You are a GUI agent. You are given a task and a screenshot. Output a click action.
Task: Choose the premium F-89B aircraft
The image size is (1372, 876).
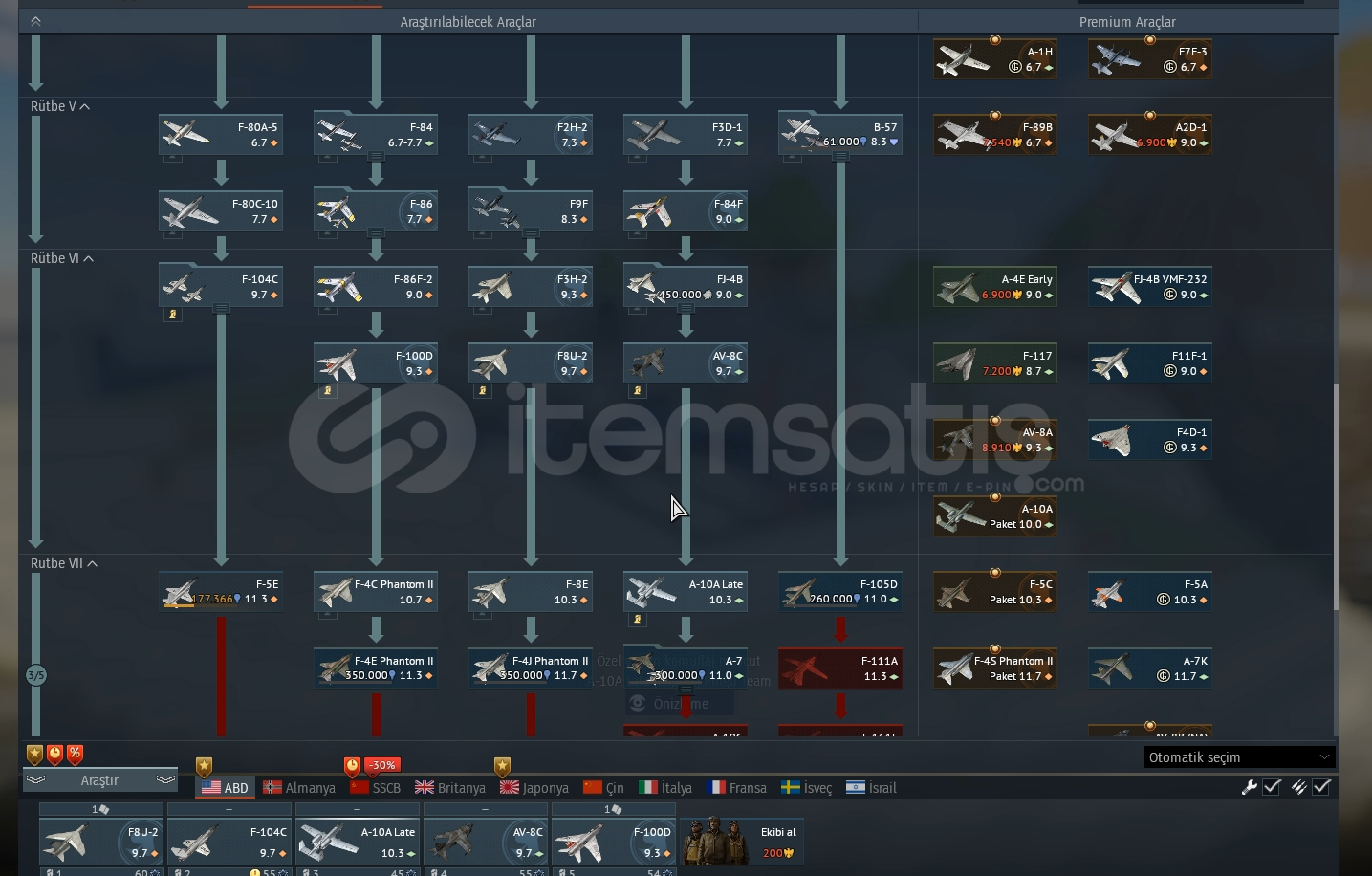pyautogui.click(x=995, y=135)
